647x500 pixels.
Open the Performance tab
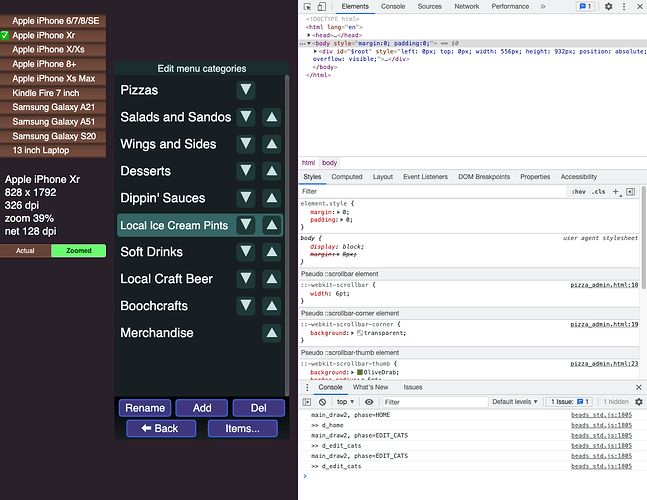tap(510, 7)
